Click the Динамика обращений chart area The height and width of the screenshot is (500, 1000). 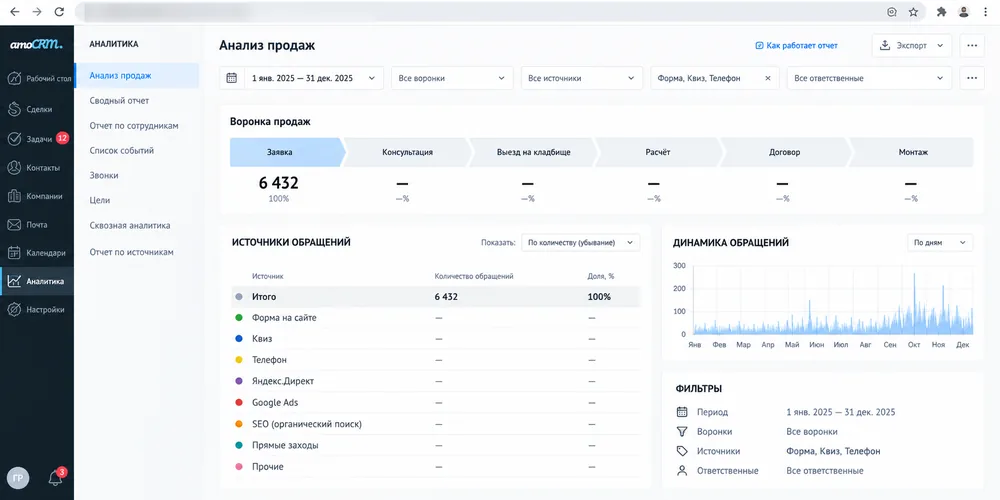(x=832, y=300)
